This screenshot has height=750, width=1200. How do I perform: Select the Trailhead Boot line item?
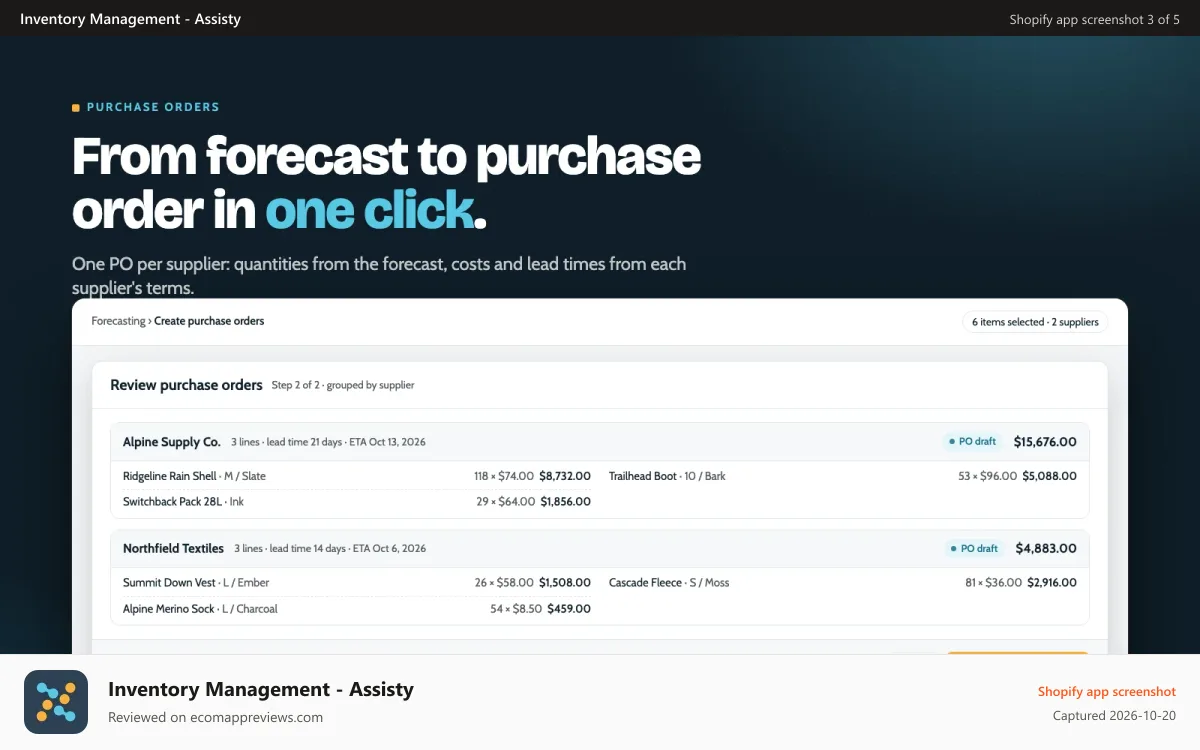[x=667, y=476]
